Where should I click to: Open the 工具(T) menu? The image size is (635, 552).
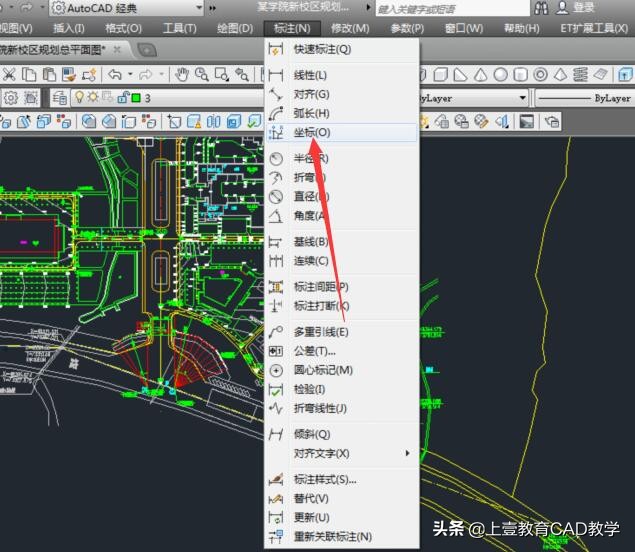(x=179, y=28)
